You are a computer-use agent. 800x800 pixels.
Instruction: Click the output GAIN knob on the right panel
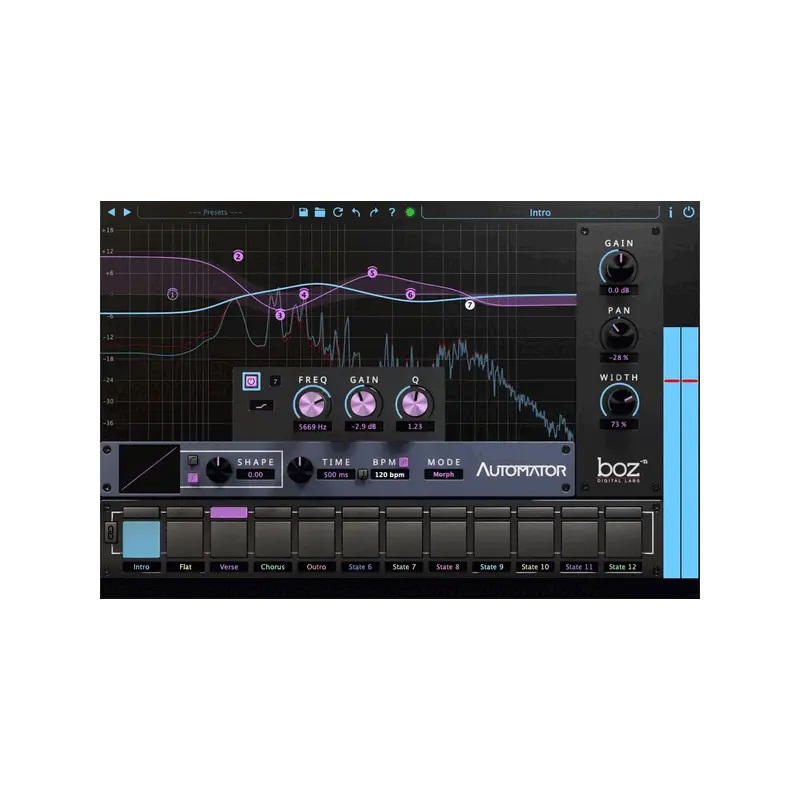click(619, 267)
